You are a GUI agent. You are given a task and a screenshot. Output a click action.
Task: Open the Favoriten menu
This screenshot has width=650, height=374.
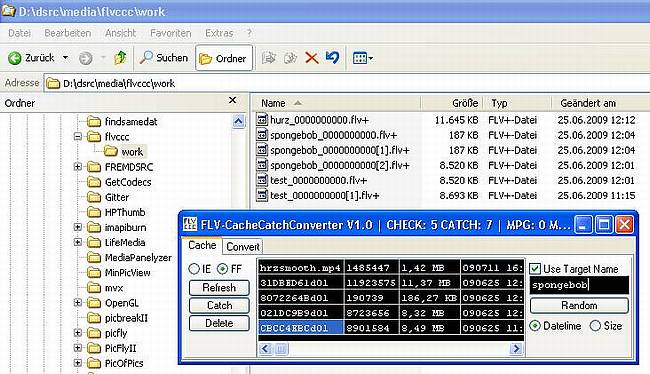[x=171, y=33]
